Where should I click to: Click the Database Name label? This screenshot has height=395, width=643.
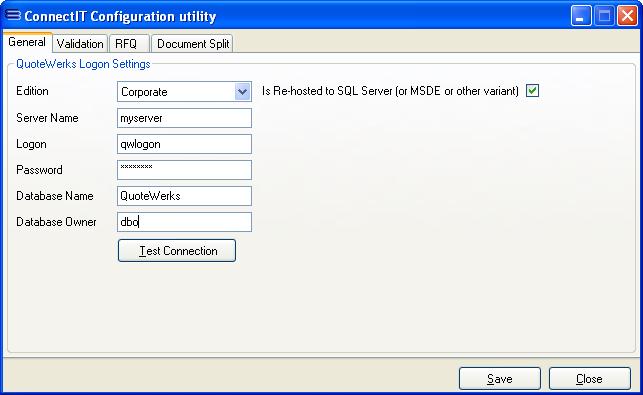(55, 196)
